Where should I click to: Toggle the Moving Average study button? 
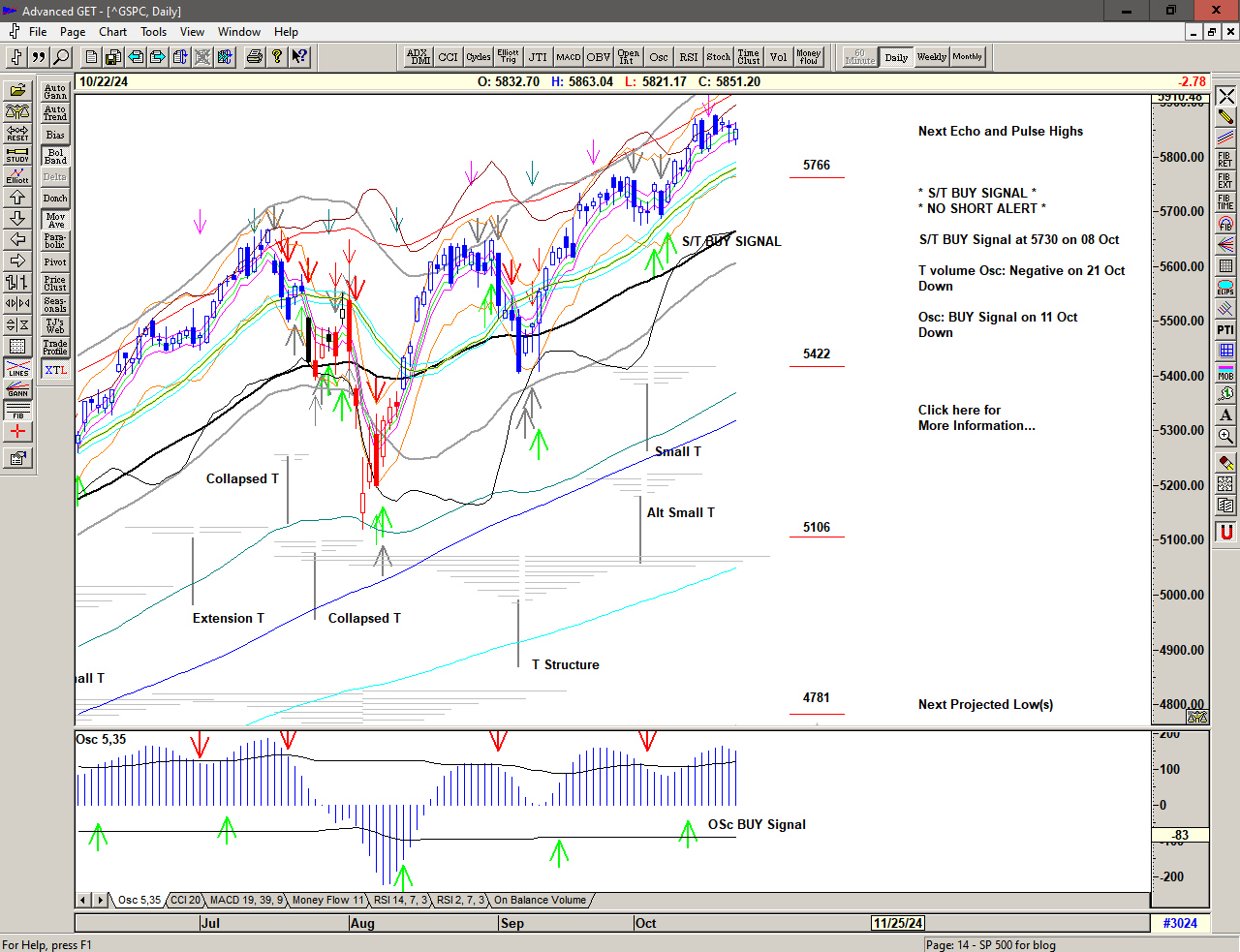(x=55, y=220)
